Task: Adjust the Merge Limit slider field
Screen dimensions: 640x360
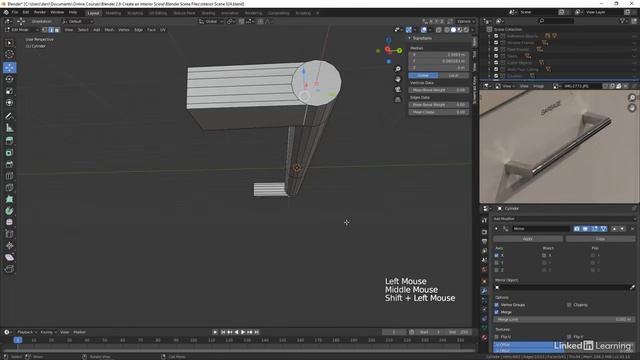Action: (564, 320)
